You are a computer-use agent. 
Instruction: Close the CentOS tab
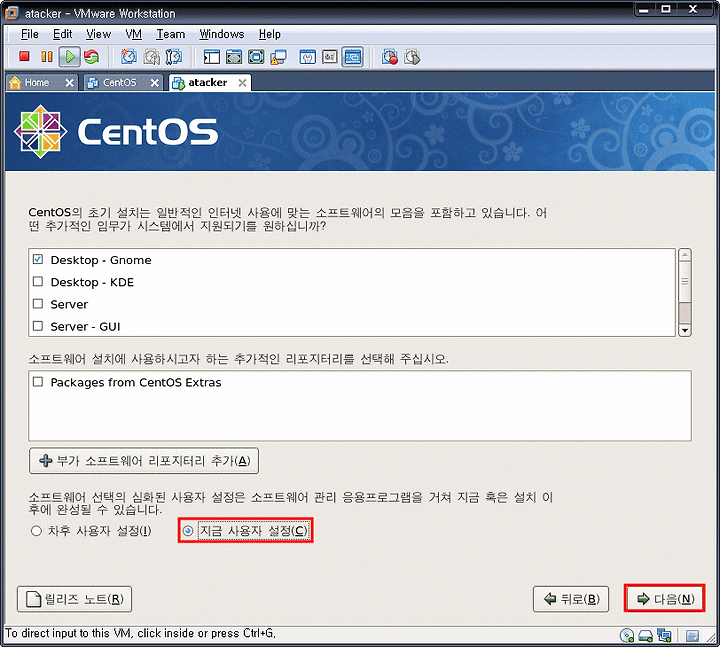coord(155,83)
